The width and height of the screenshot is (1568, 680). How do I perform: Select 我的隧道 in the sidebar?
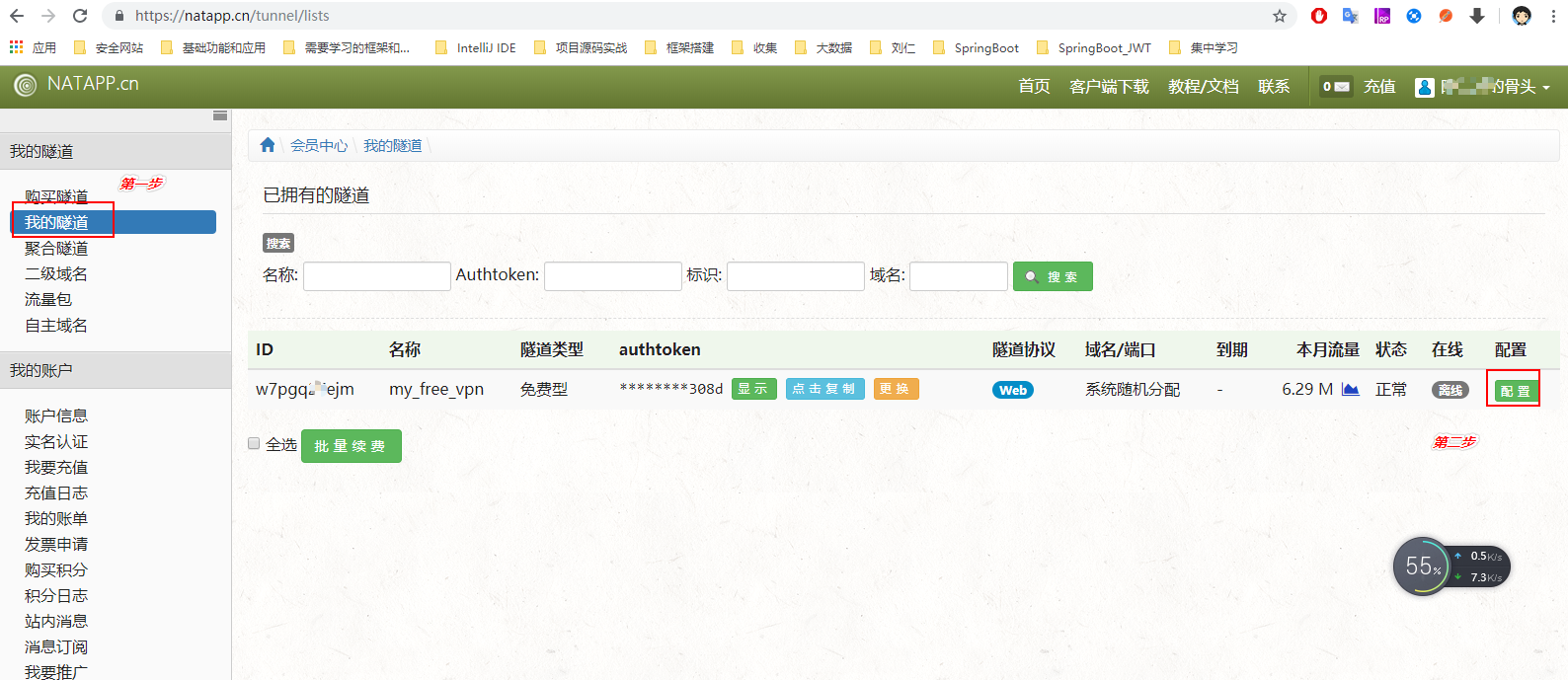114,222
